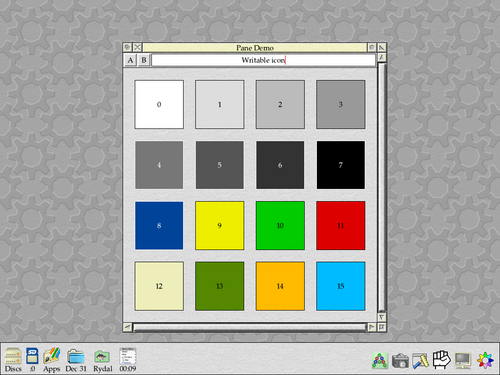Click the horizontal scrollbar right arrow

point(371,327)
